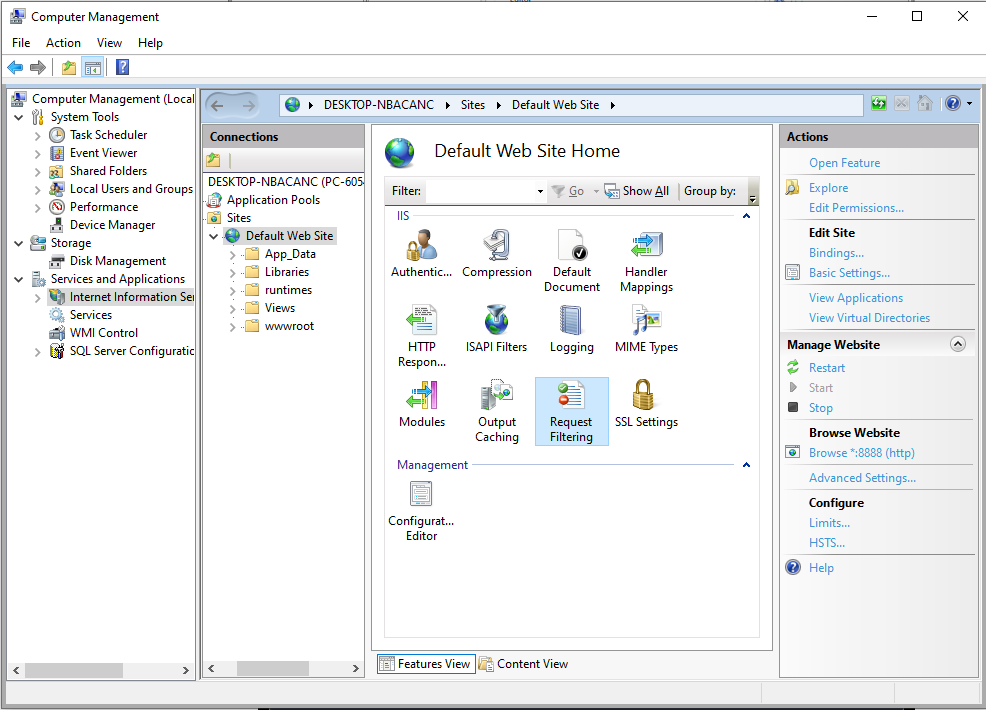Collapse the Storage node
This screenshot has height=710, width=986.
pyautogui.click(x=19, y=243)
